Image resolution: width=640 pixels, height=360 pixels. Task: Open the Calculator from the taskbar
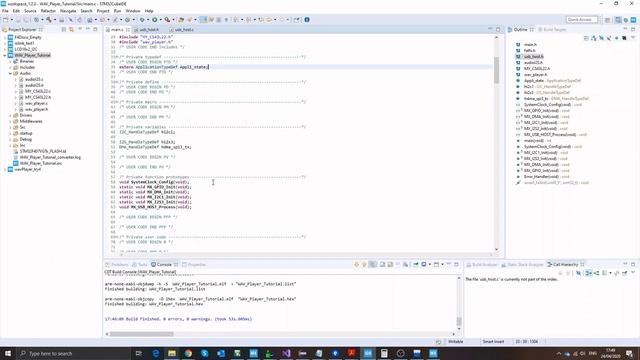click(x=384, y=353)
